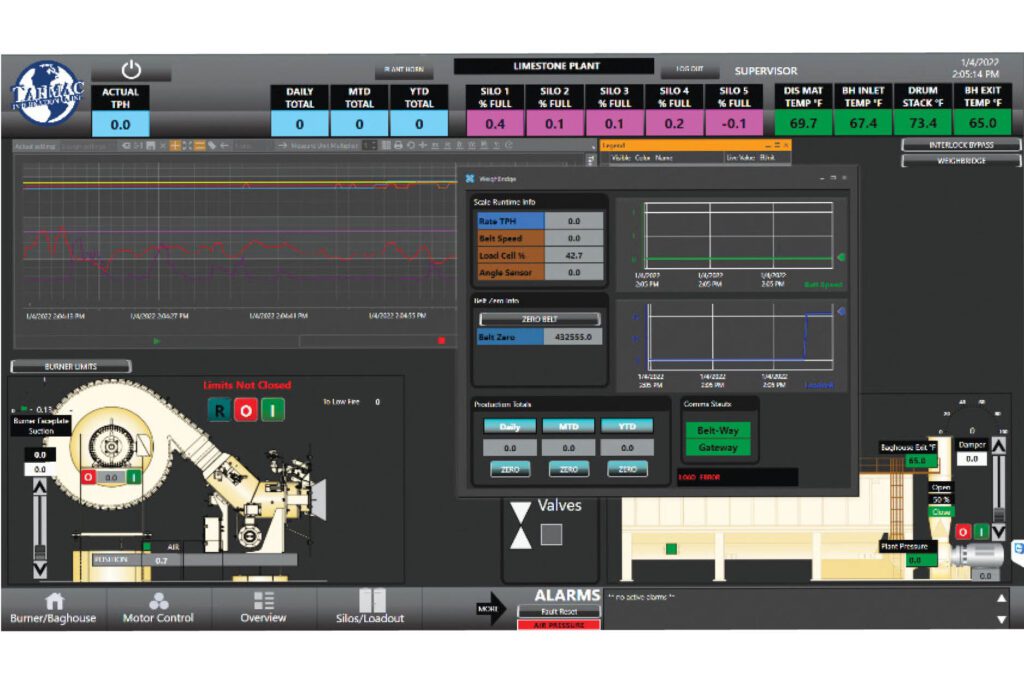The image size is (1024, 683).
Task: Click the burner position down arrow
Action: pos(40,569)
